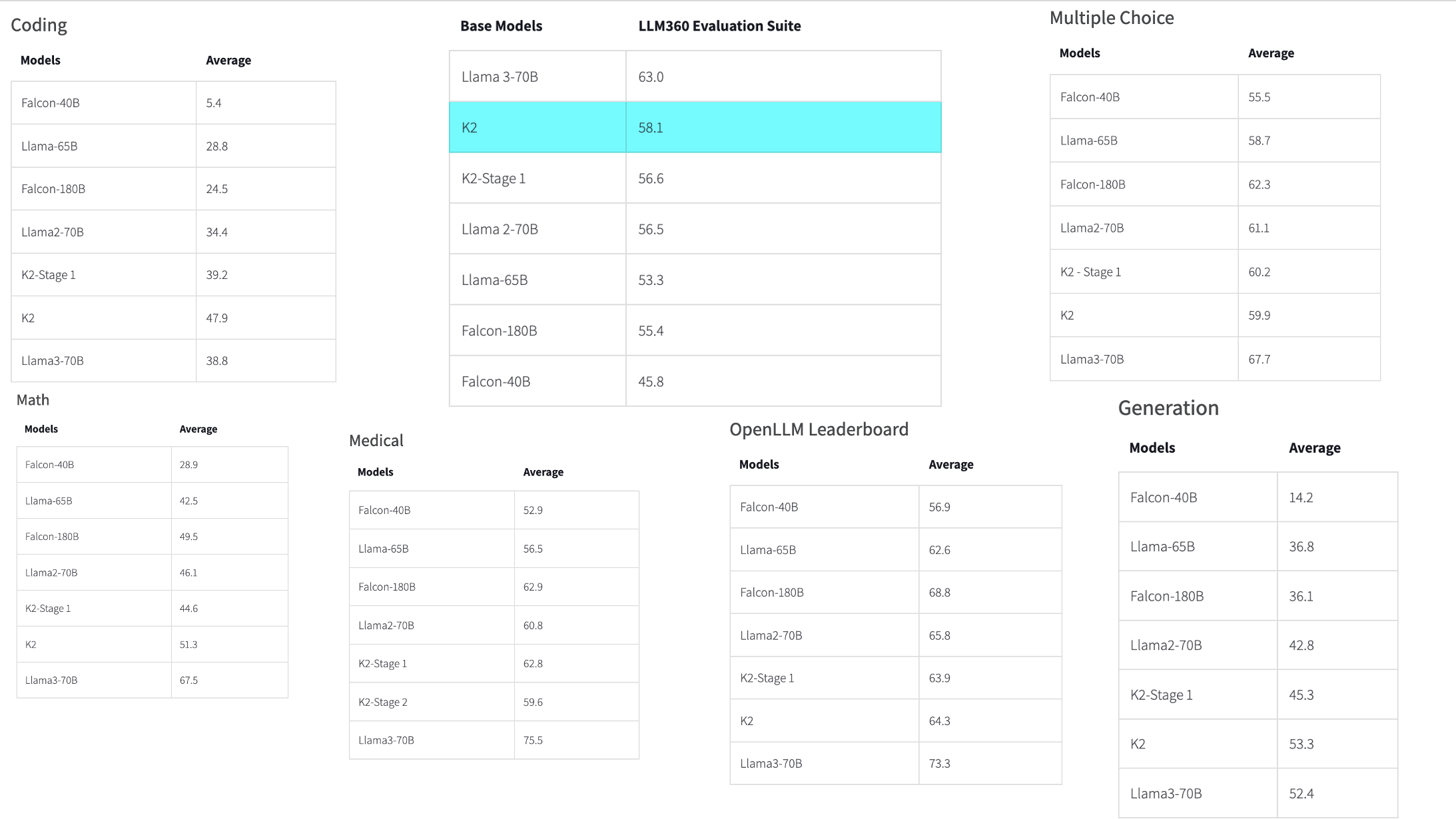Select 62.3 in Multiple Choice table
This screenshot has width=1456, height=819.
[x=1260, y=184]
